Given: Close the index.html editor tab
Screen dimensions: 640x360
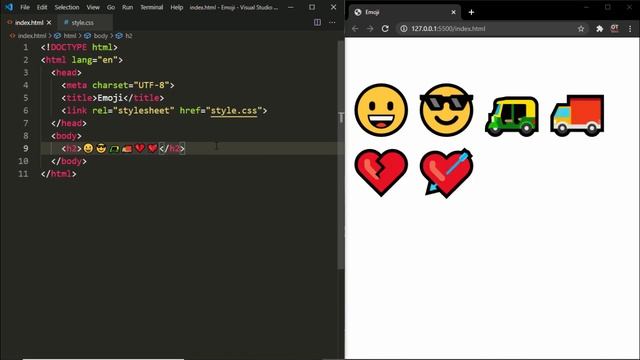Looking at the screenshot, I should (x=49, y=23).
